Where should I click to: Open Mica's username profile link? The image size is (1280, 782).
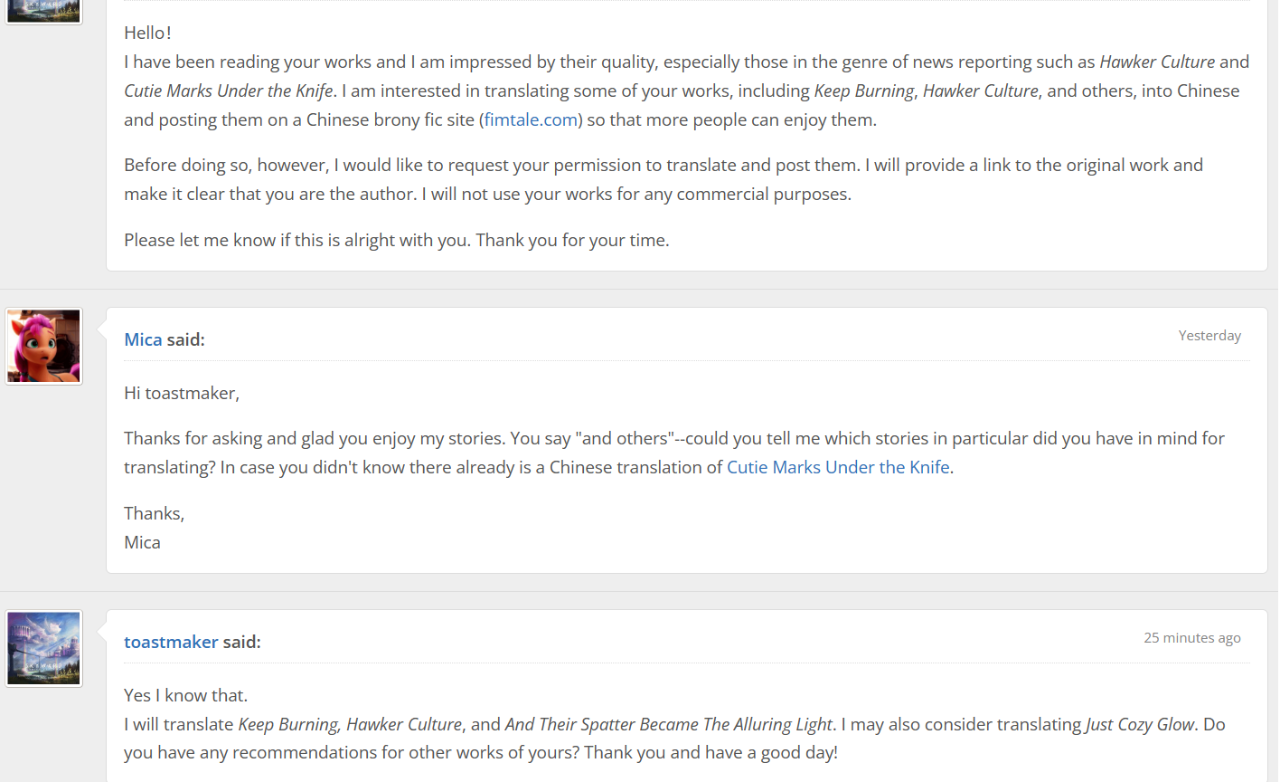[x=142, y=339]
